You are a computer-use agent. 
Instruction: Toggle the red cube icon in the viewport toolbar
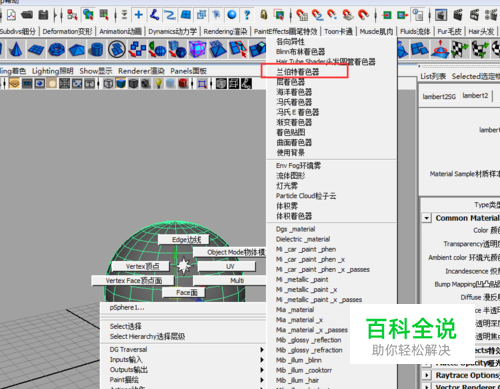pyautogui.click(x=182, y=83)
